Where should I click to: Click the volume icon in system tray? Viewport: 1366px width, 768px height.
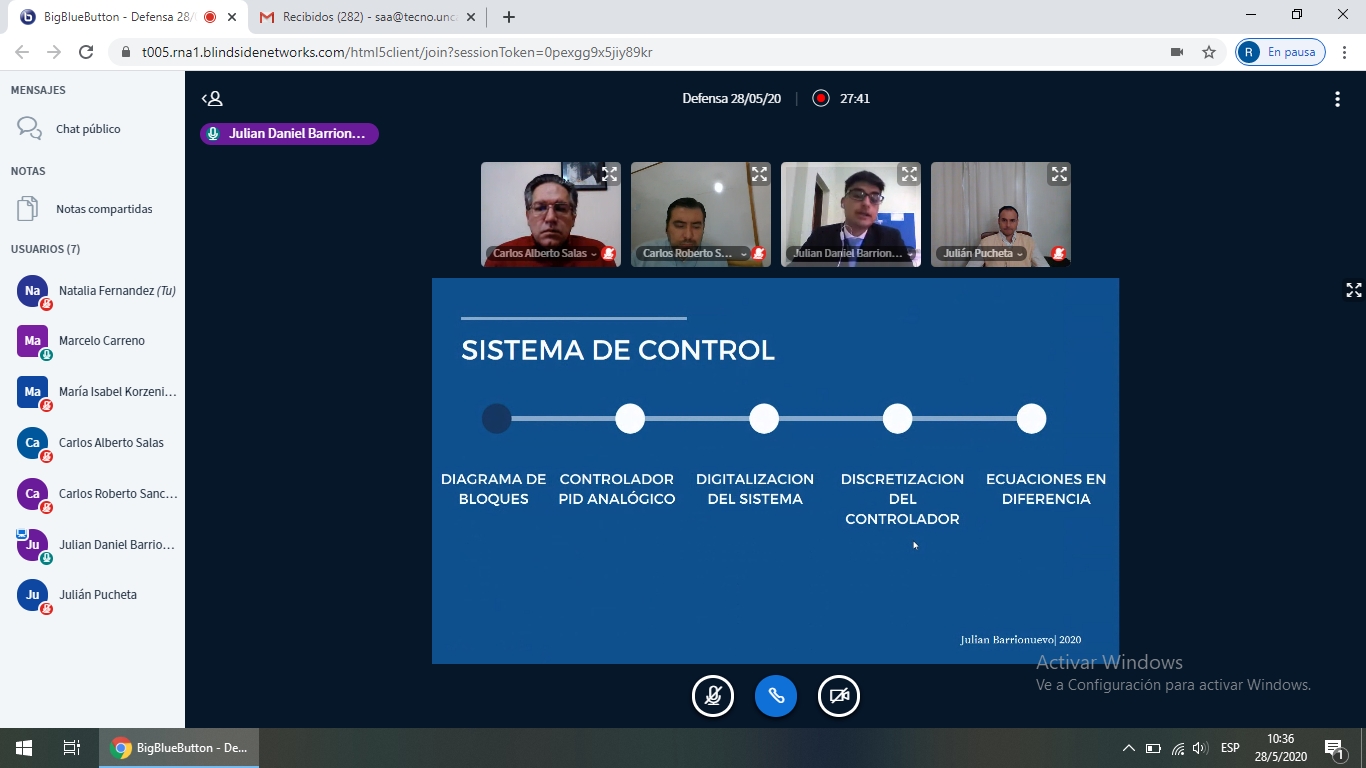(x=1201, y=748)
